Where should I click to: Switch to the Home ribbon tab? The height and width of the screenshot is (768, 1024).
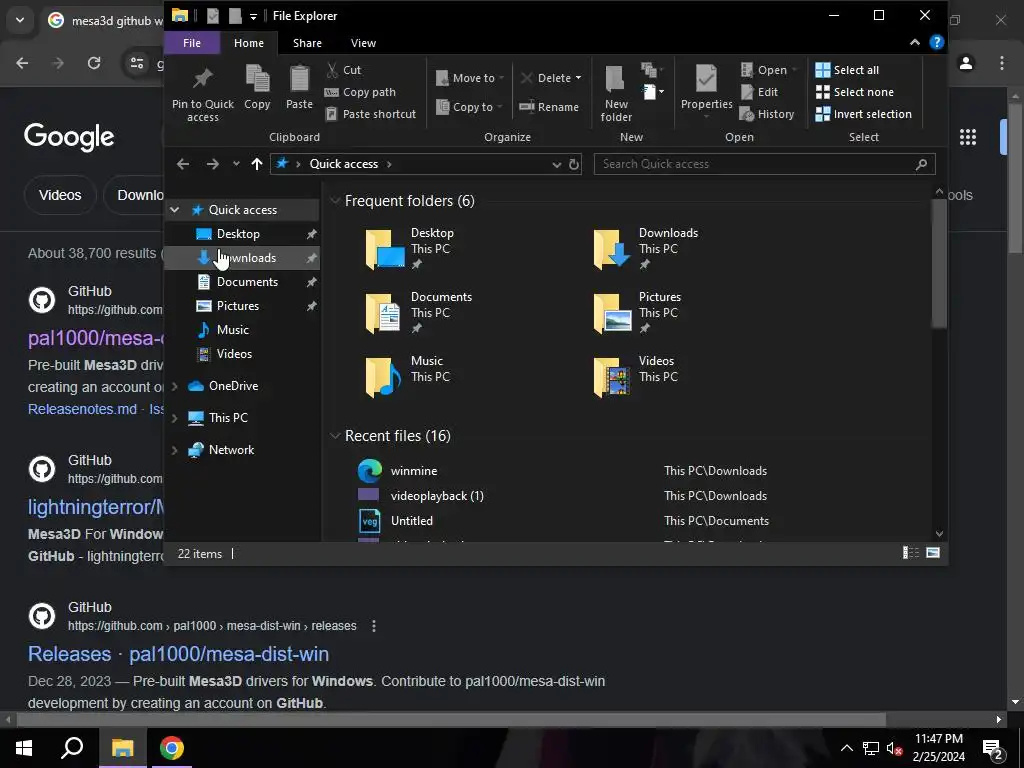click(249, 43)
